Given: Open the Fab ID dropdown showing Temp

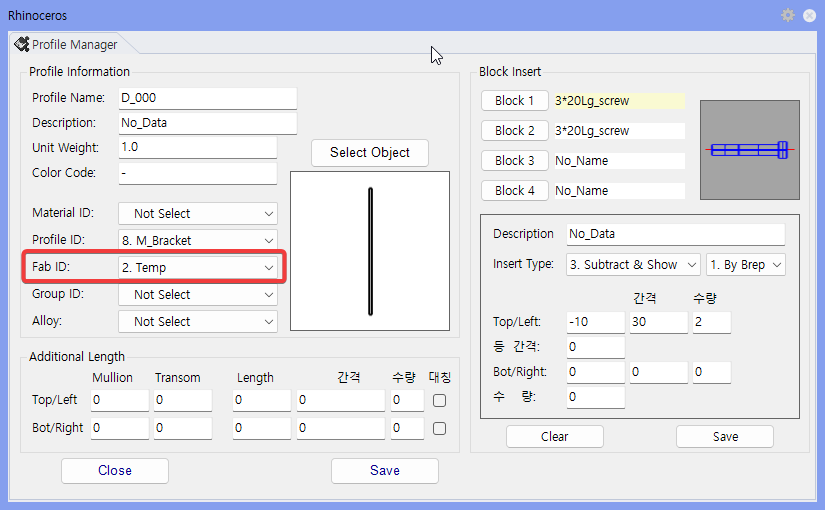Looking at the screenshot, I should 198,267.
